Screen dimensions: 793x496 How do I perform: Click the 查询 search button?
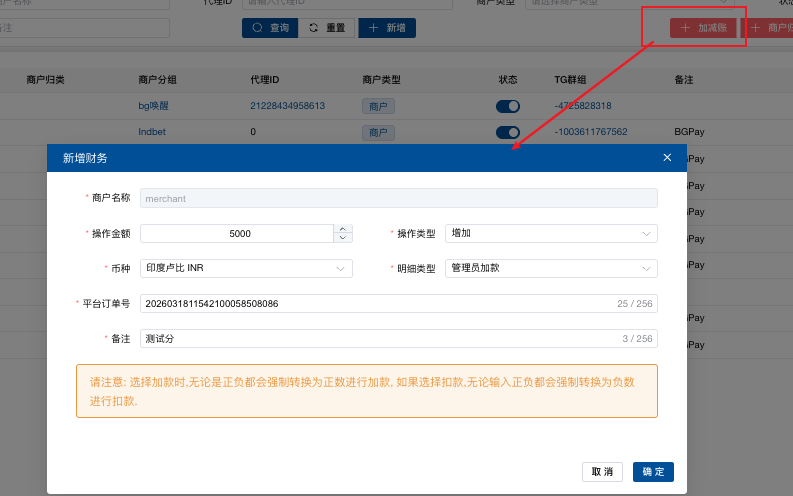(268, 28)
